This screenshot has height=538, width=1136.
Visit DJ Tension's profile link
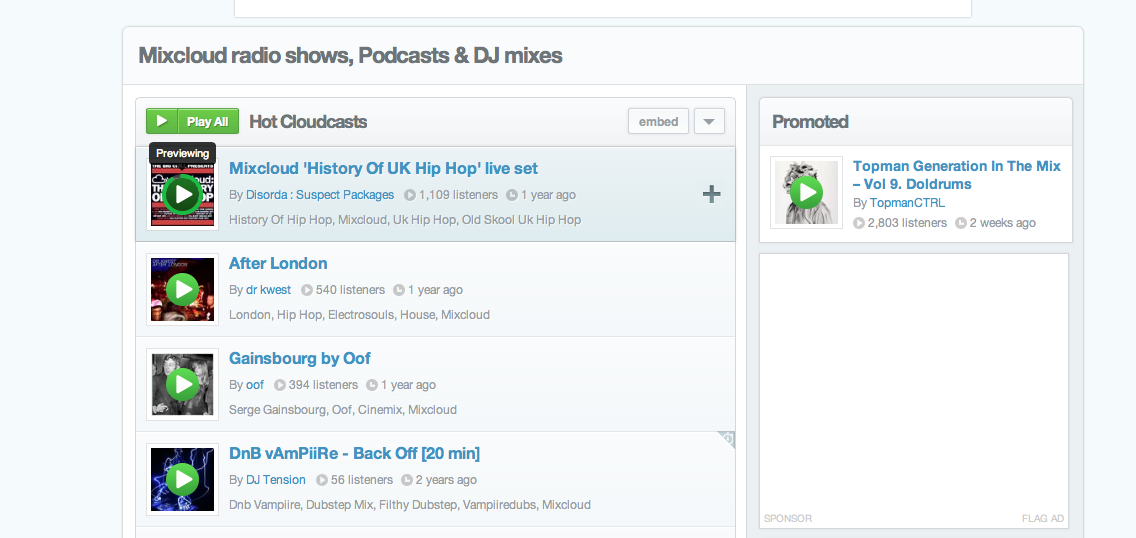[x=276, y=479]
